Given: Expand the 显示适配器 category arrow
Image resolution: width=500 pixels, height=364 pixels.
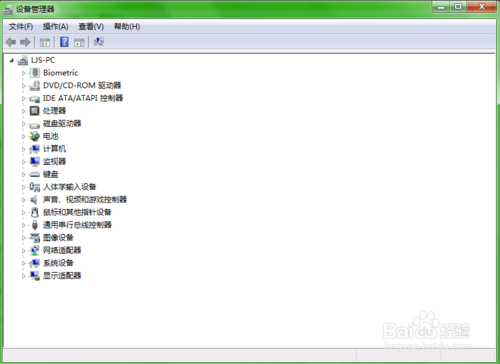Looking at the screenshot, I should tap(24, 276).
